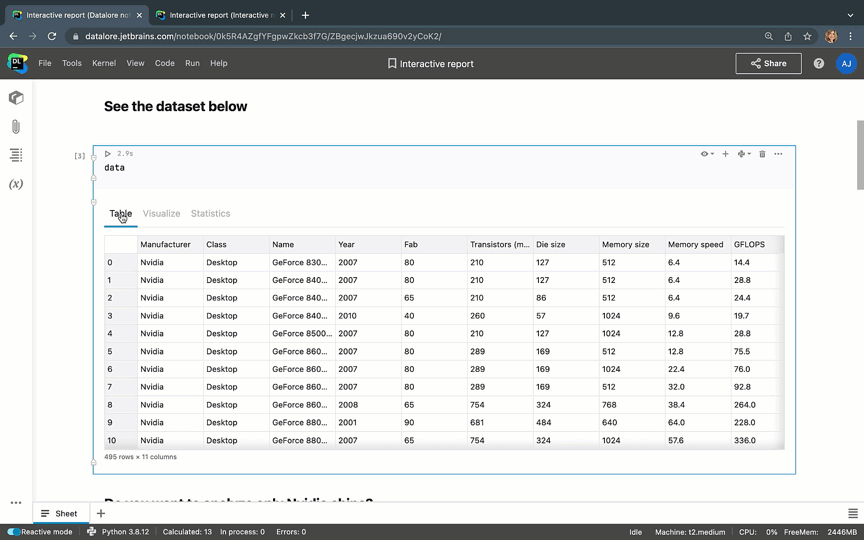Screen dimensions: 864x540
Task: Open a new browser tab
Action: [305, 15]
